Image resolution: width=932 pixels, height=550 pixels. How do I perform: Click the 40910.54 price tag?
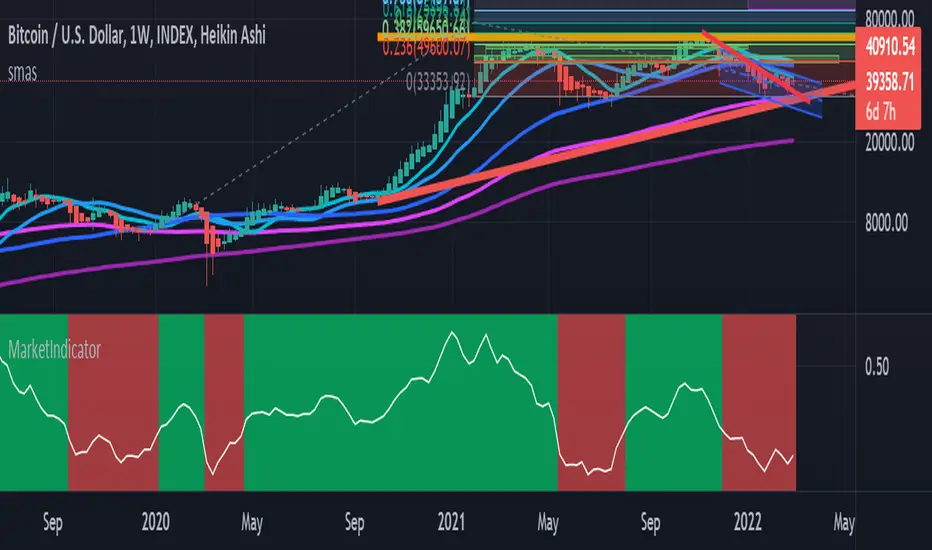[889, 46]
